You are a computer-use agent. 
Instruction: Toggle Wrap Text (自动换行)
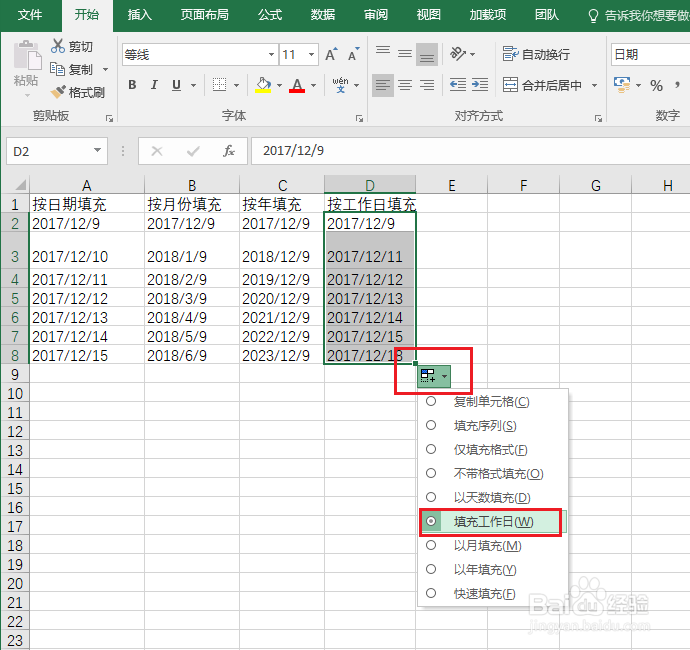tap(536, 54)
